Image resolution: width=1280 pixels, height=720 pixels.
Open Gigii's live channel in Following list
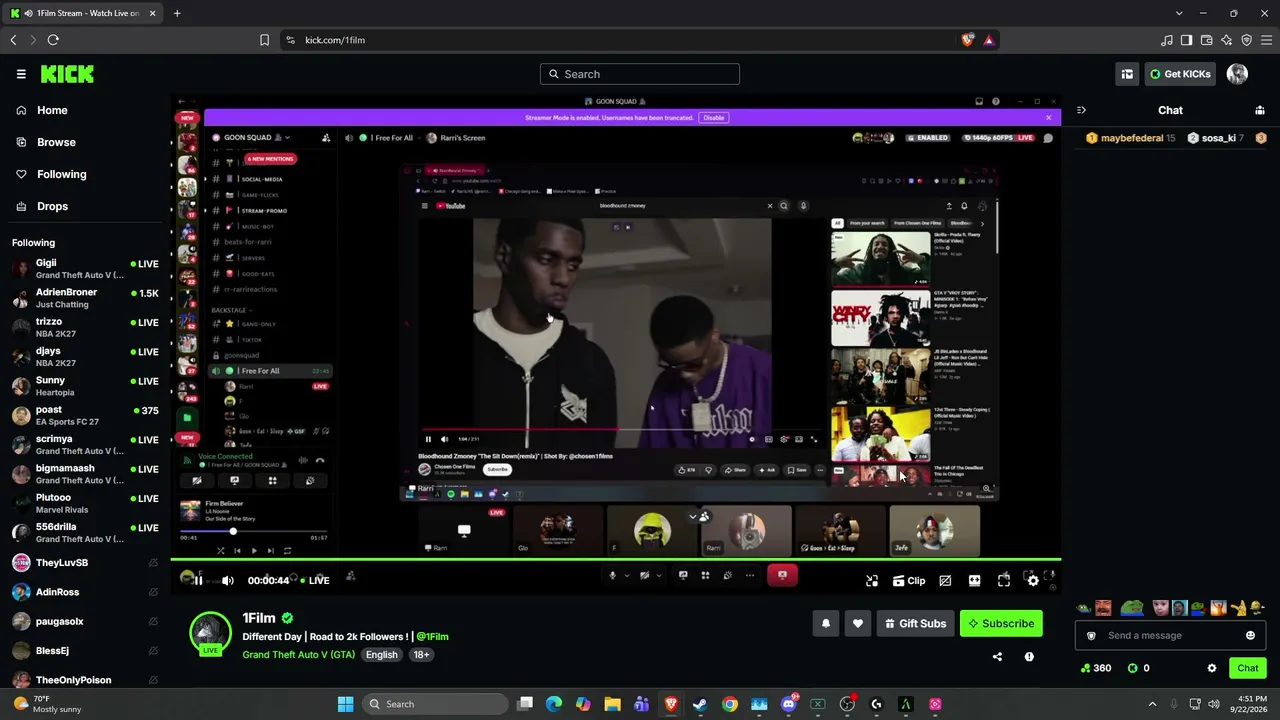tap(85, 269)
